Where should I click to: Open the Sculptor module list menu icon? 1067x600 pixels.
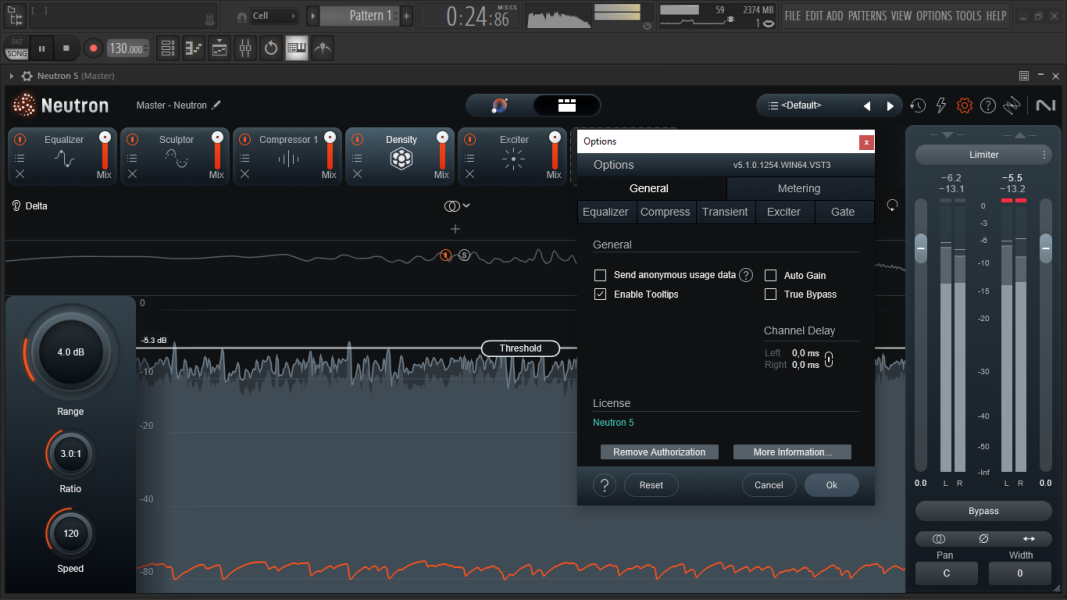[132, 158]
